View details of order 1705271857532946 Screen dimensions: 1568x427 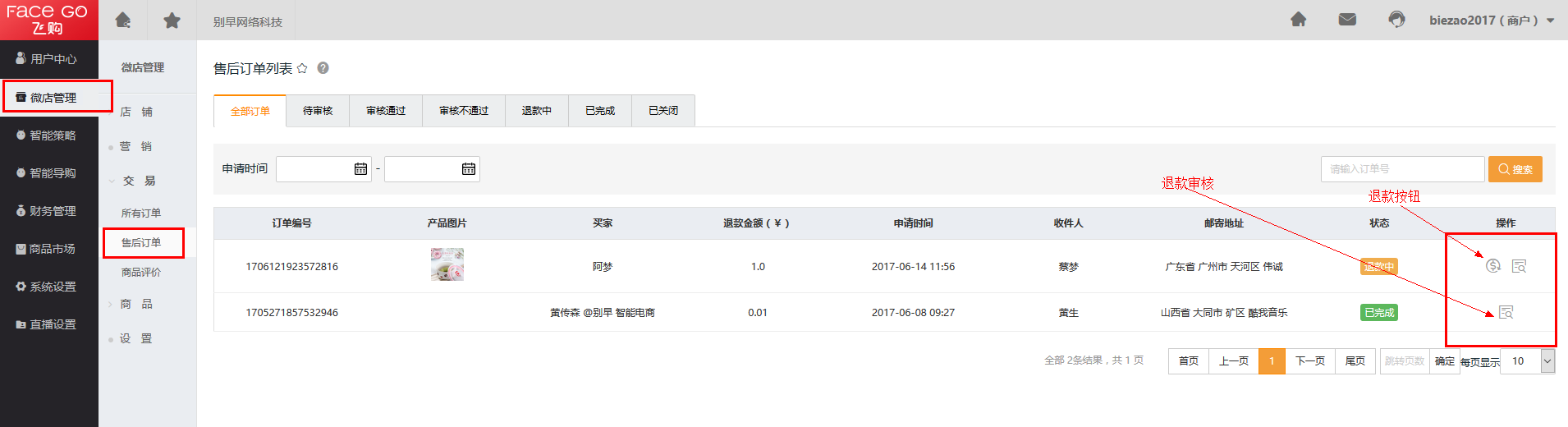point(1506,312)
